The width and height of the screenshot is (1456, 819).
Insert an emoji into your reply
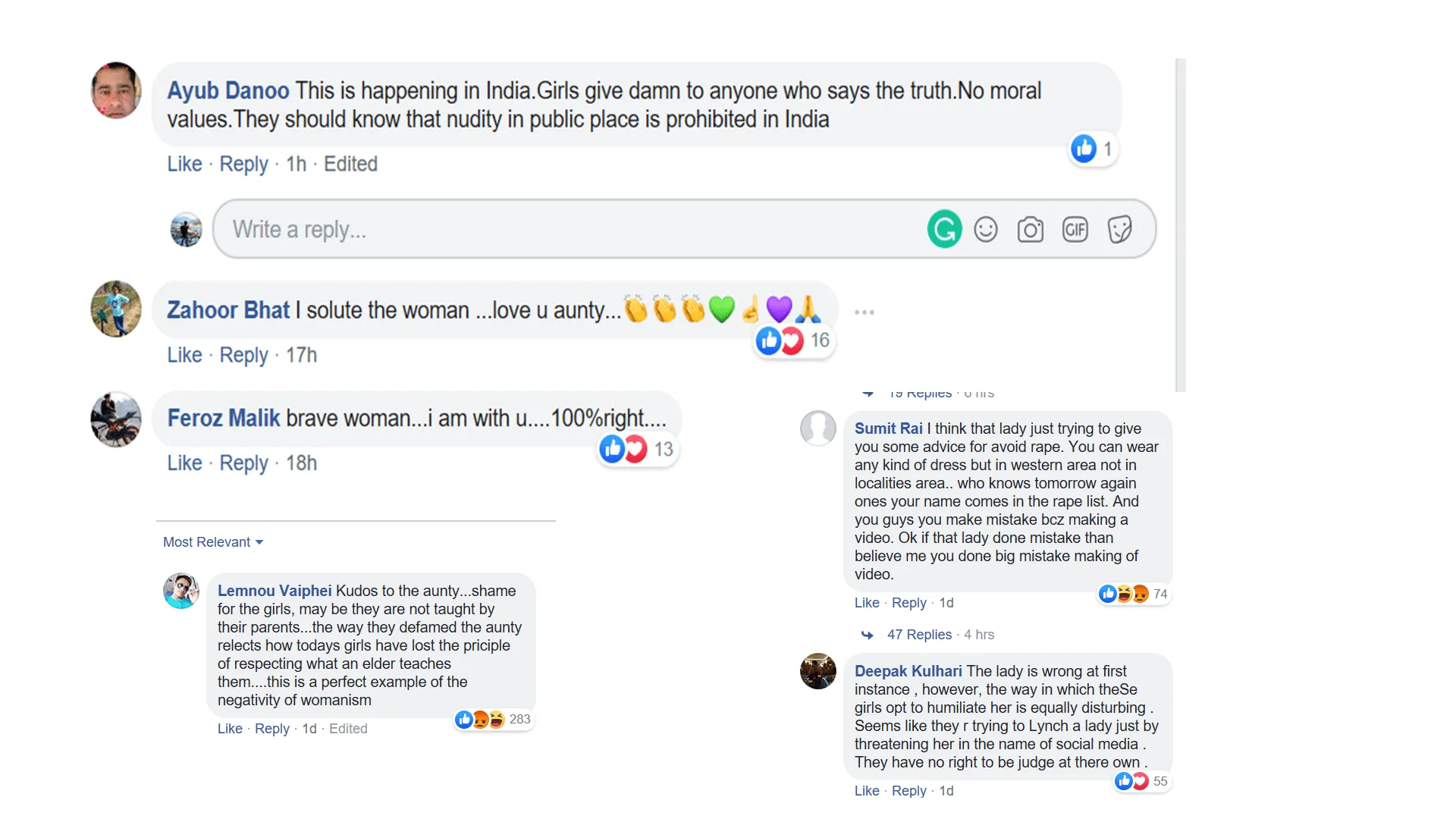[x=987, y=228]
